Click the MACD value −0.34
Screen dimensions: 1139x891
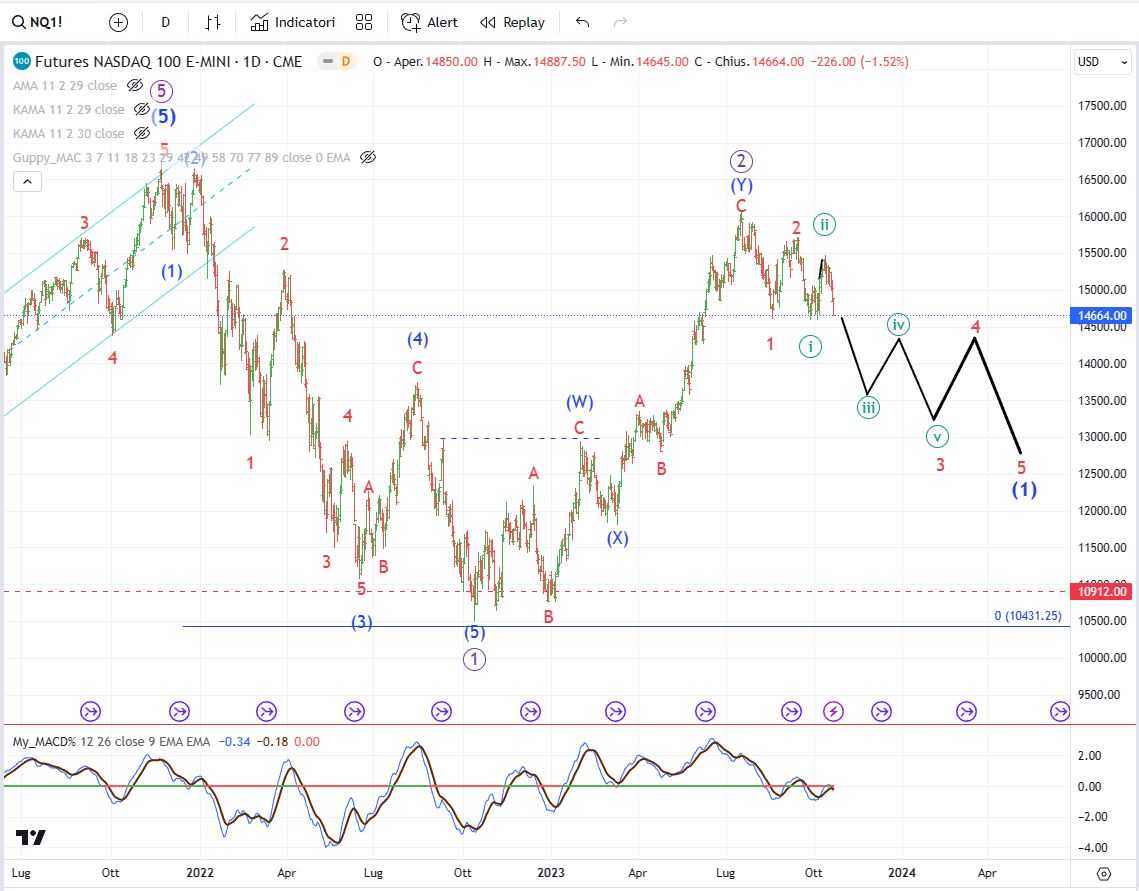coord(235,741)
